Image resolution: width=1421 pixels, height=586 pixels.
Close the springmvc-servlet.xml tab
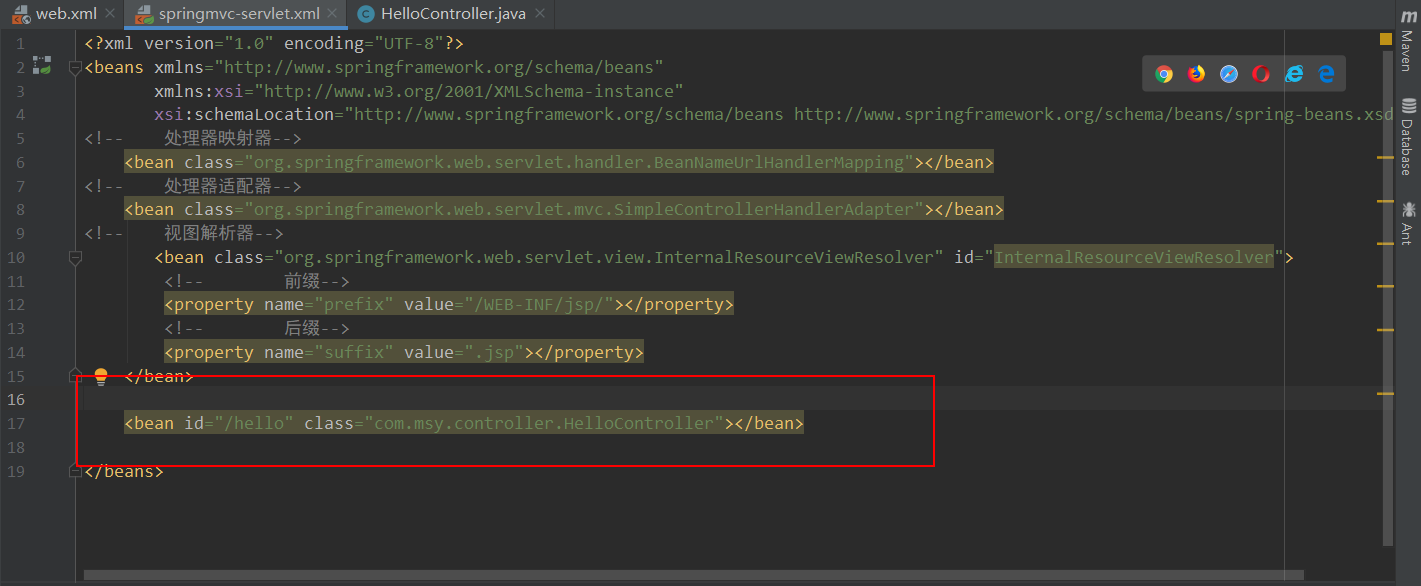[333, 15]
